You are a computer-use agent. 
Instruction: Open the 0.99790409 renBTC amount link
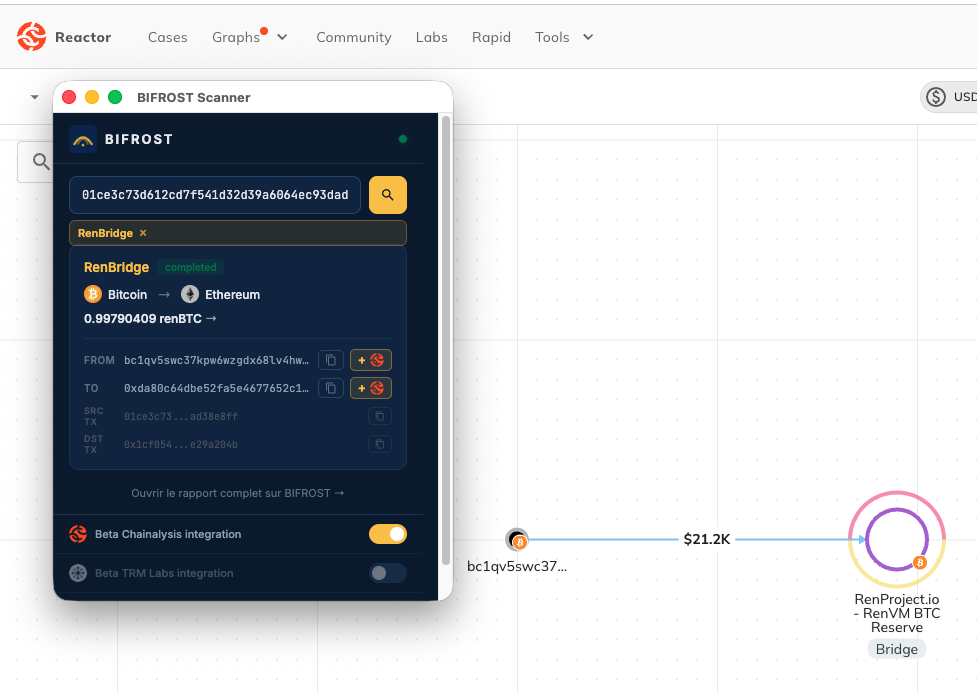click(150, 318)
